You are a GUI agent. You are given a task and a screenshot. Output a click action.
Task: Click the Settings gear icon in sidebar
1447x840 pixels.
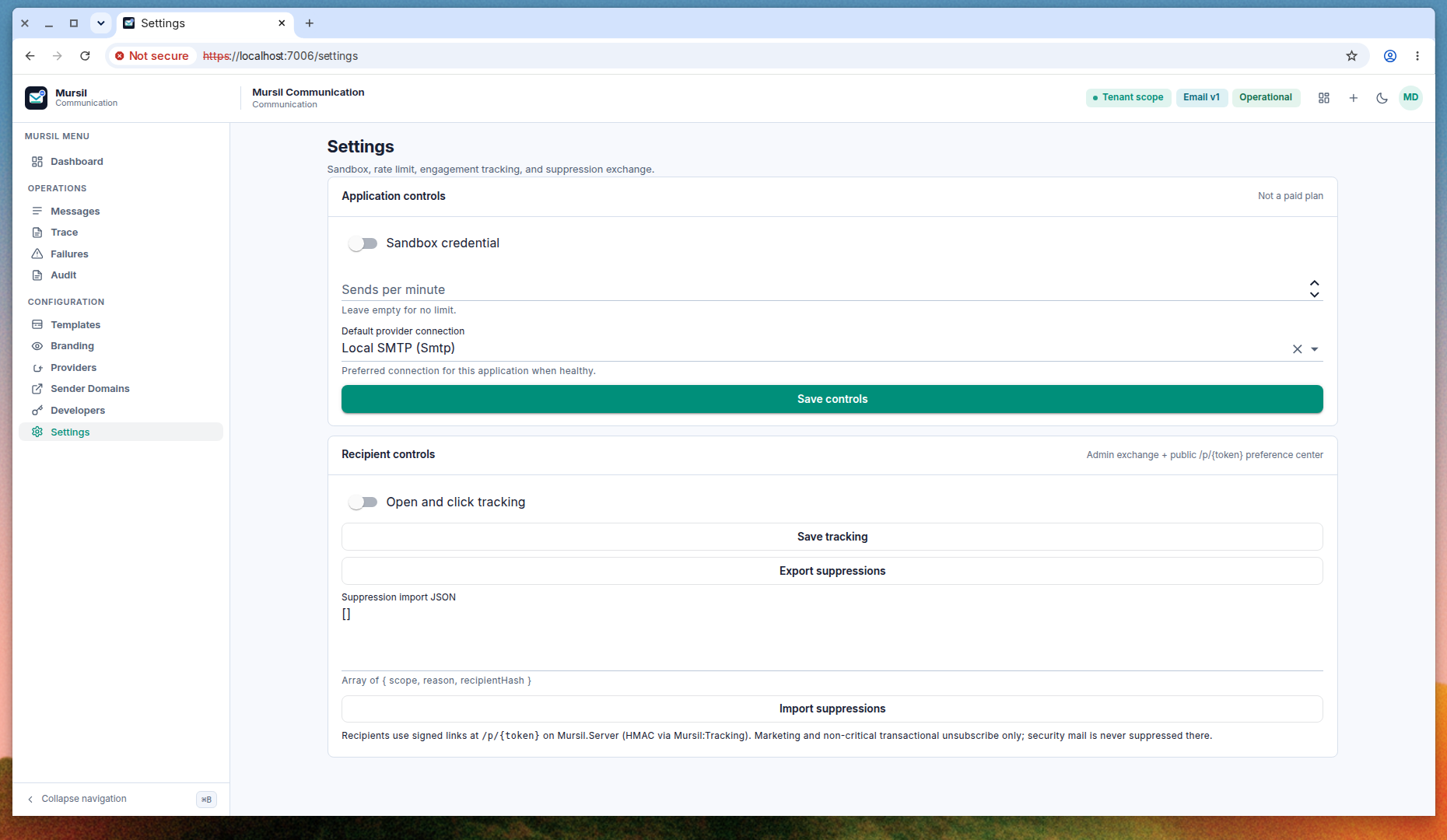coord(37,432)
